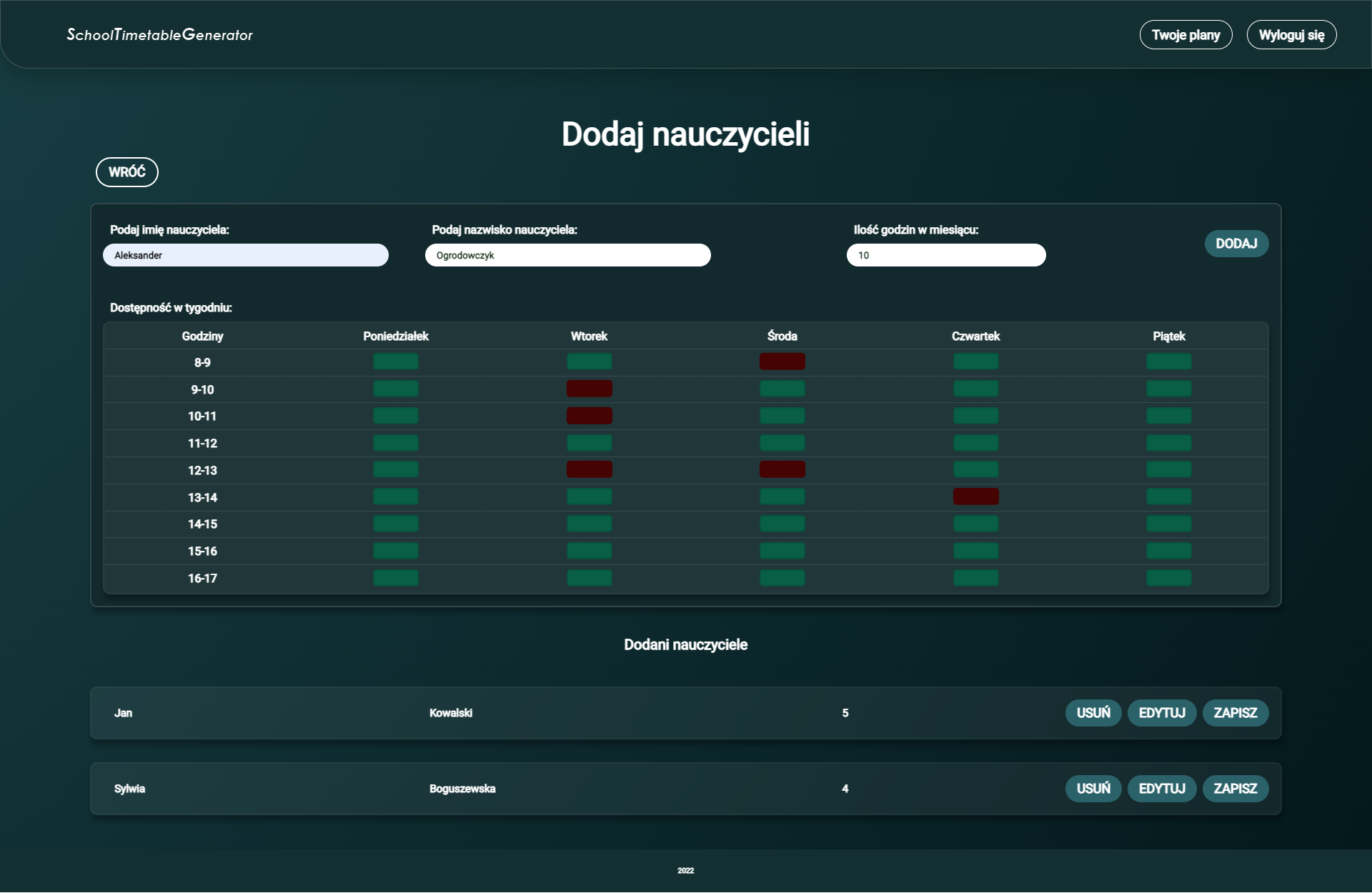
Task: Toggle Środa 14-15 availability cell
Action: (782, 524)
